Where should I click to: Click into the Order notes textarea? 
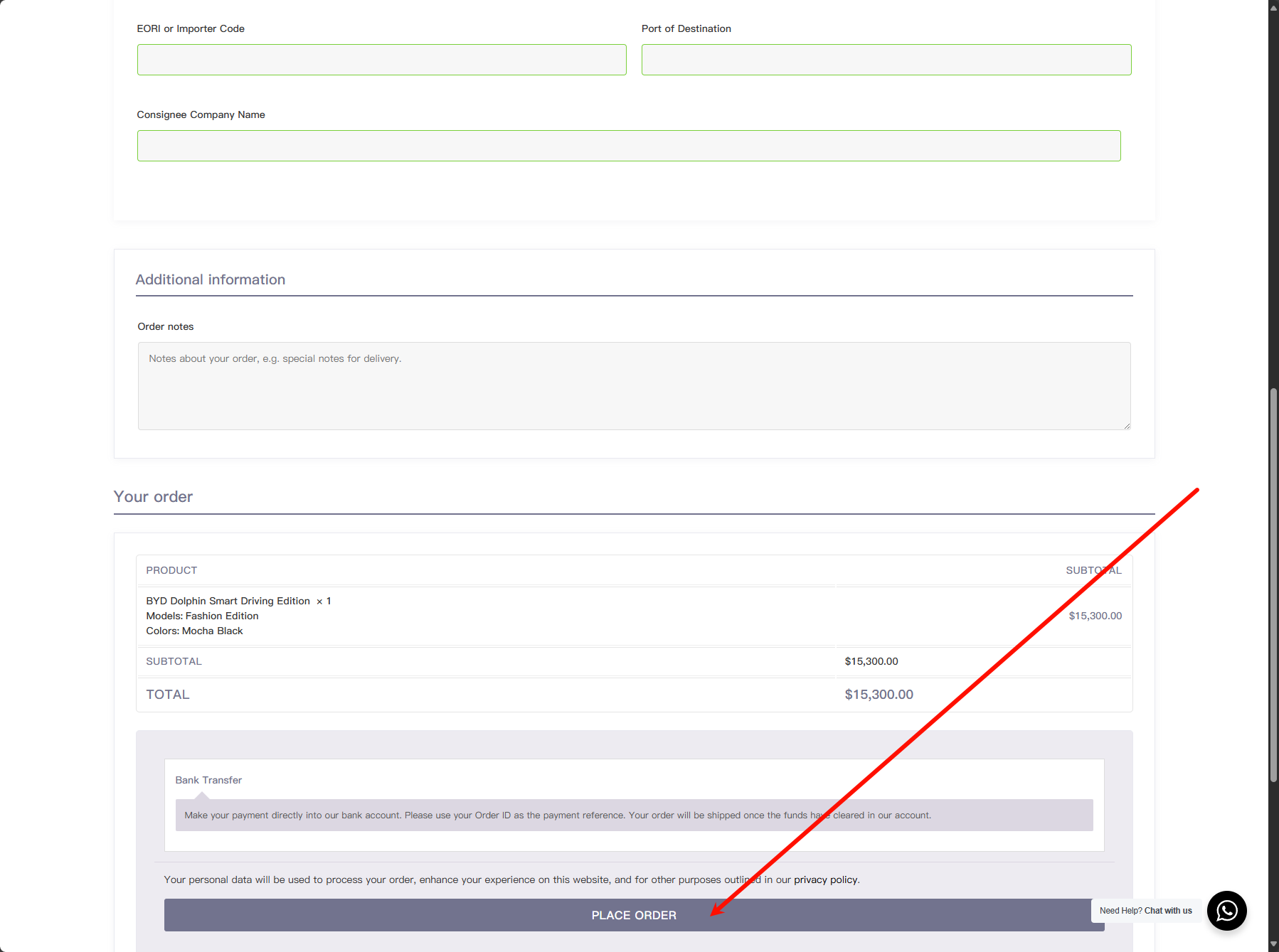point(634,386)
